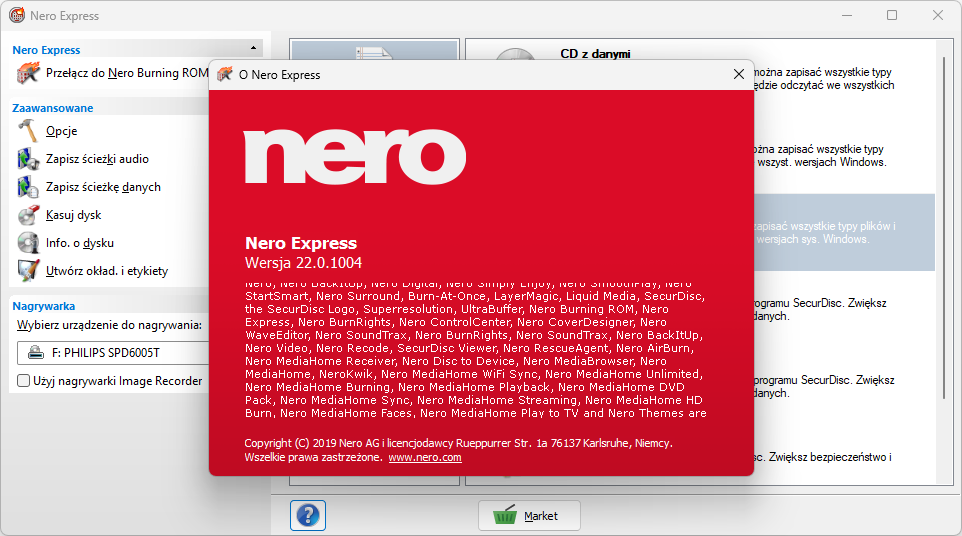The height and width of the screenshot is (536, 962).
Task: Click the large nero logo in dialog
Action: coord(355,156)
